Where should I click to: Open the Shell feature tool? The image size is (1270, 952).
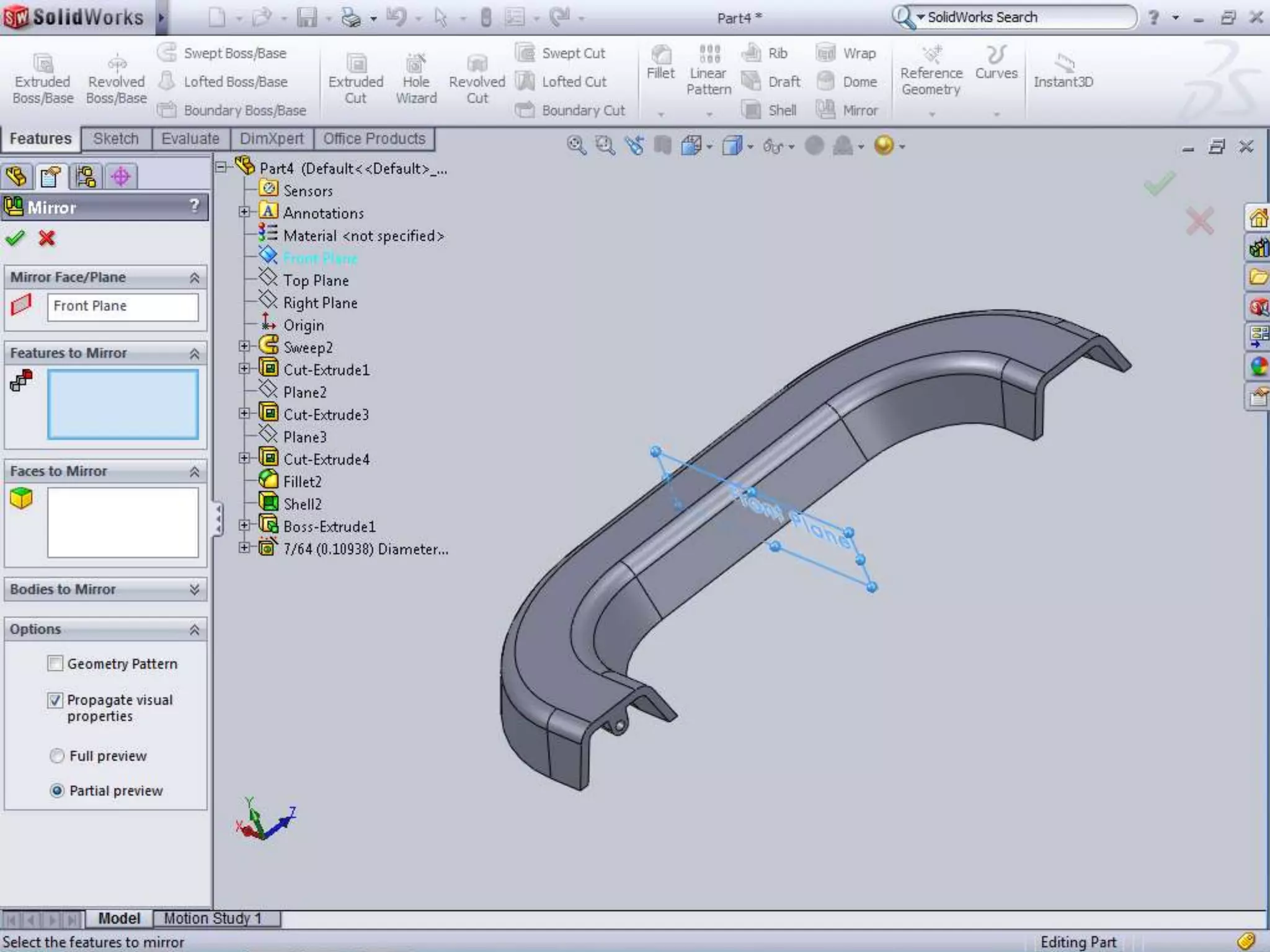751,110
